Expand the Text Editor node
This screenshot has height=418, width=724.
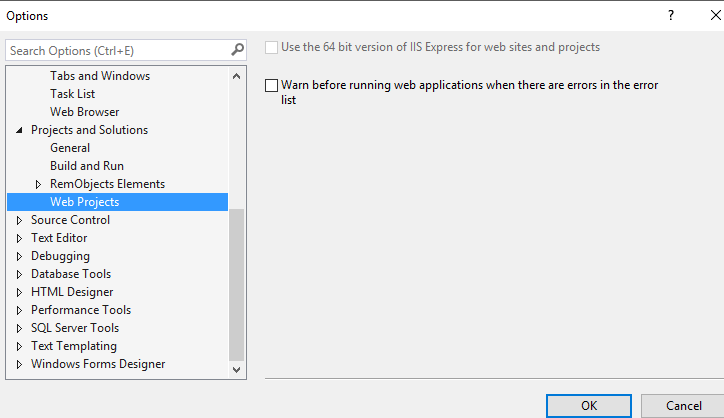click(19, 238)
